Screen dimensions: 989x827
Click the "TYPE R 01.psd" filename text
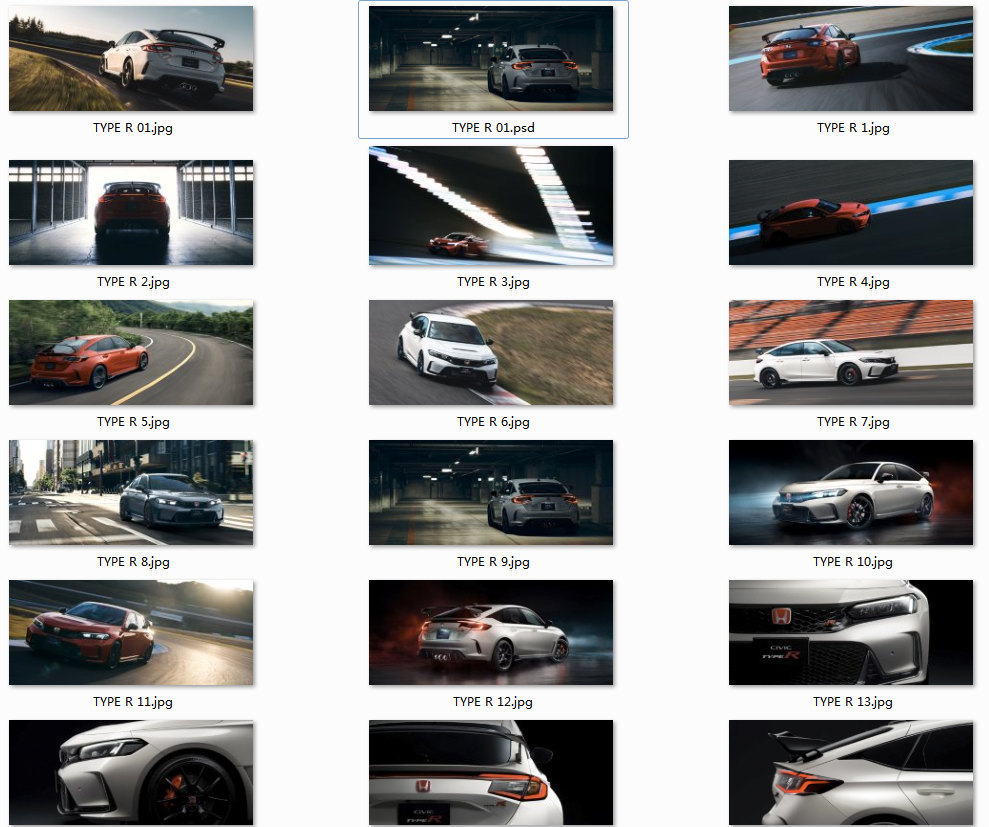tap(493, 128)
